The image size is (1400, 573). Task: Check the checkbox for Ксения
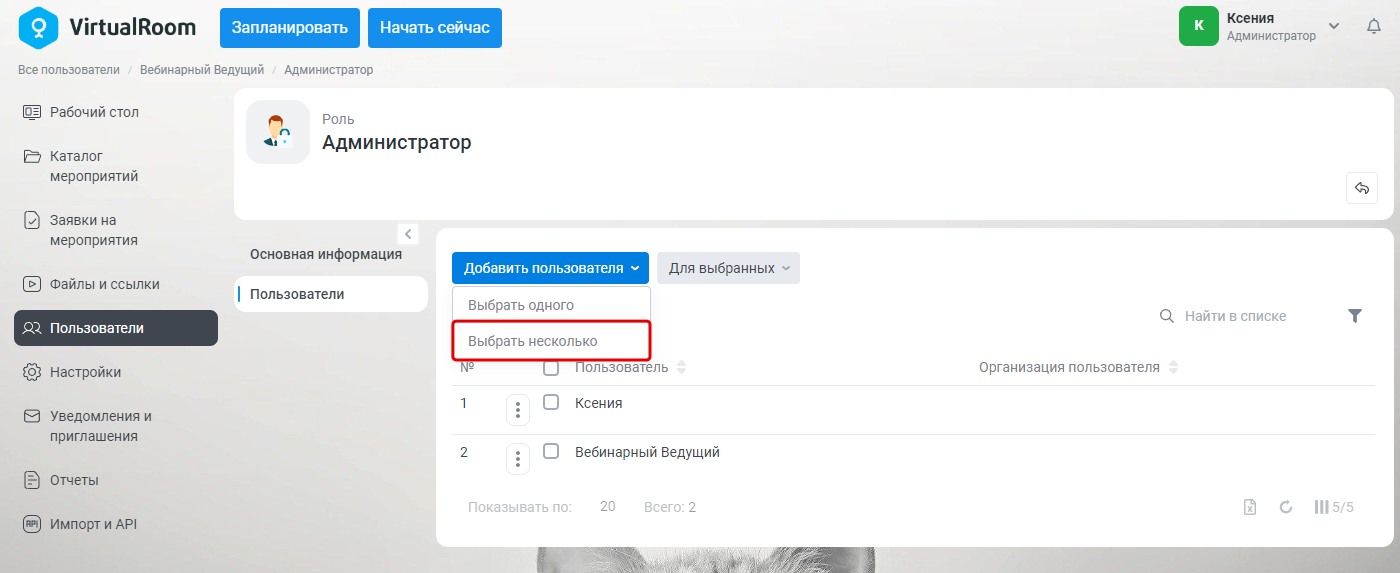click(x=551, y=402)
